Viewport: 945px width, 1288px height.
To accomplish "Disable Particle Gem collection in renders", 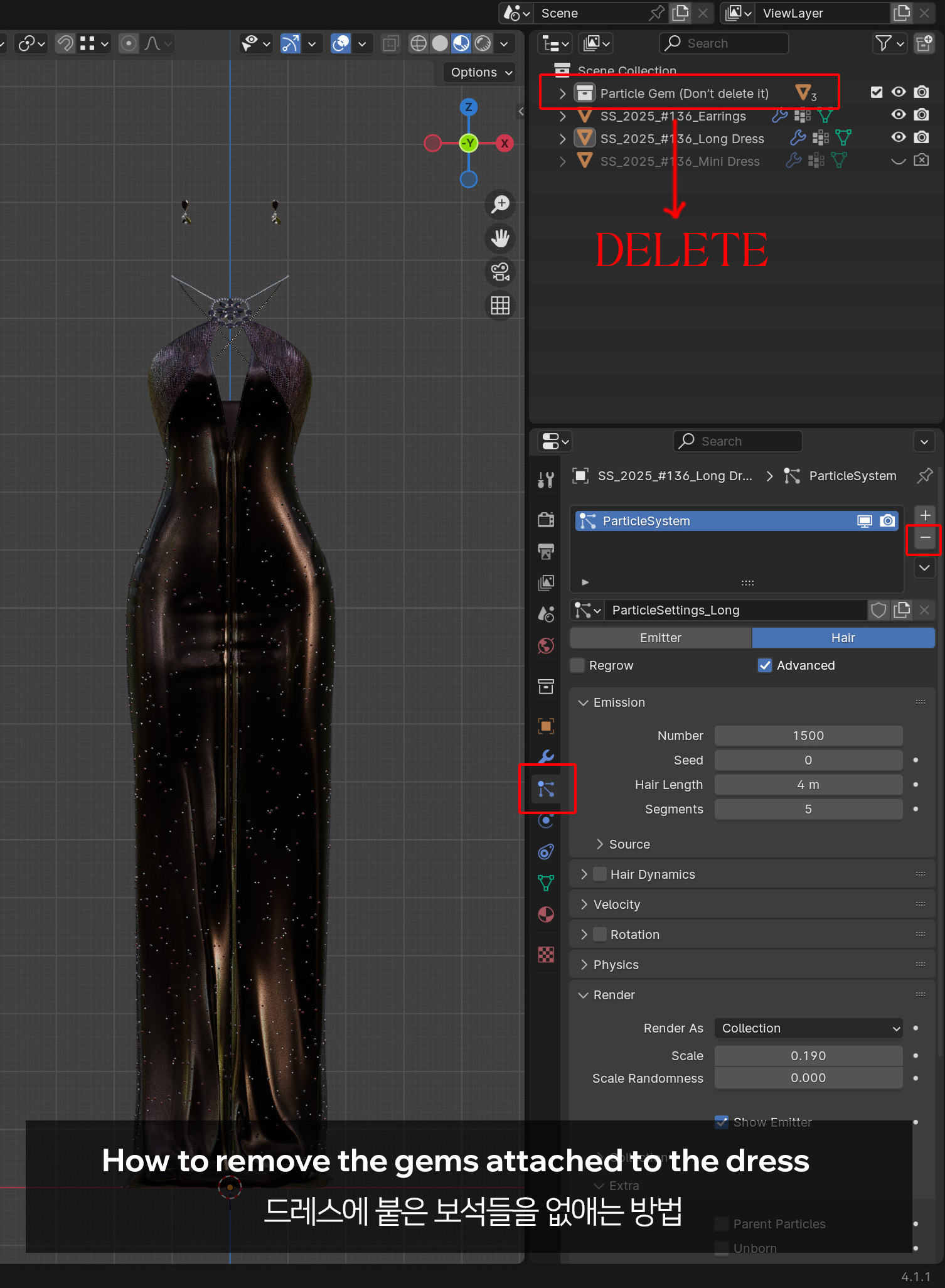I will tap(921, 92).
